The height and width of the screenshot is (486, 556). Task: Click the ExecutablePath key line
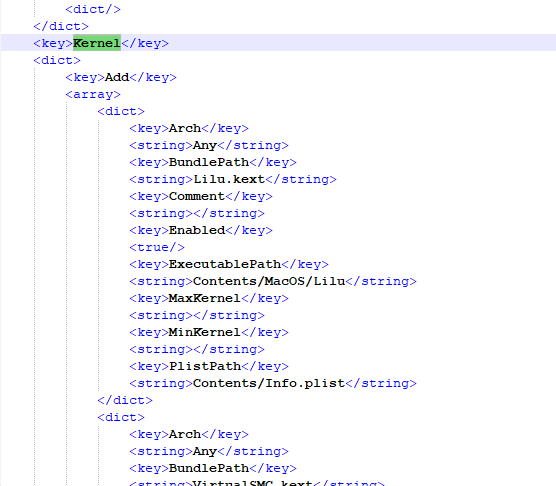(229, 264)
